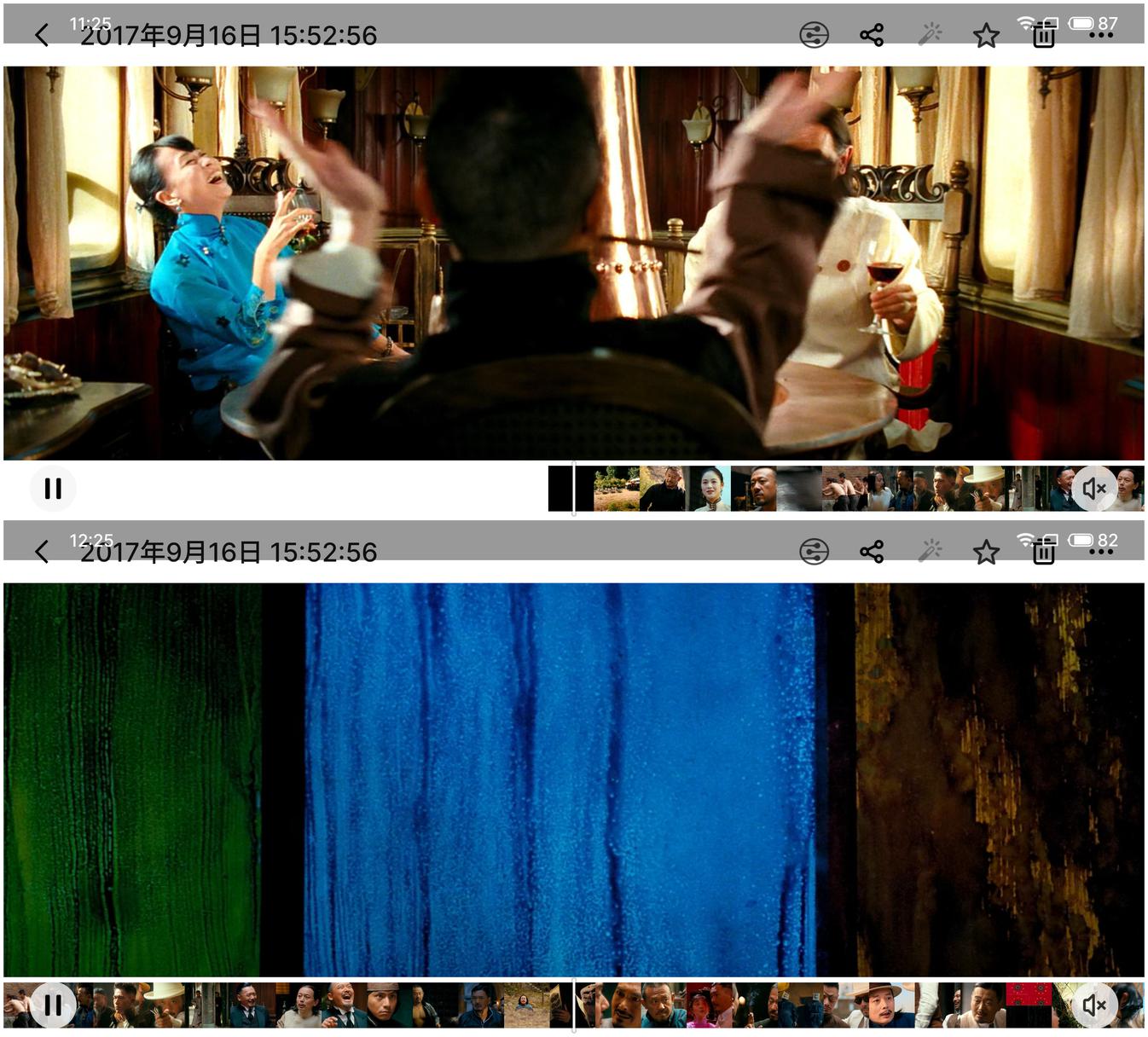Viewport: 1148px width, 1037px height.
Task: Delete the video on the 11:25 screen
Action: coord(1043,36)
